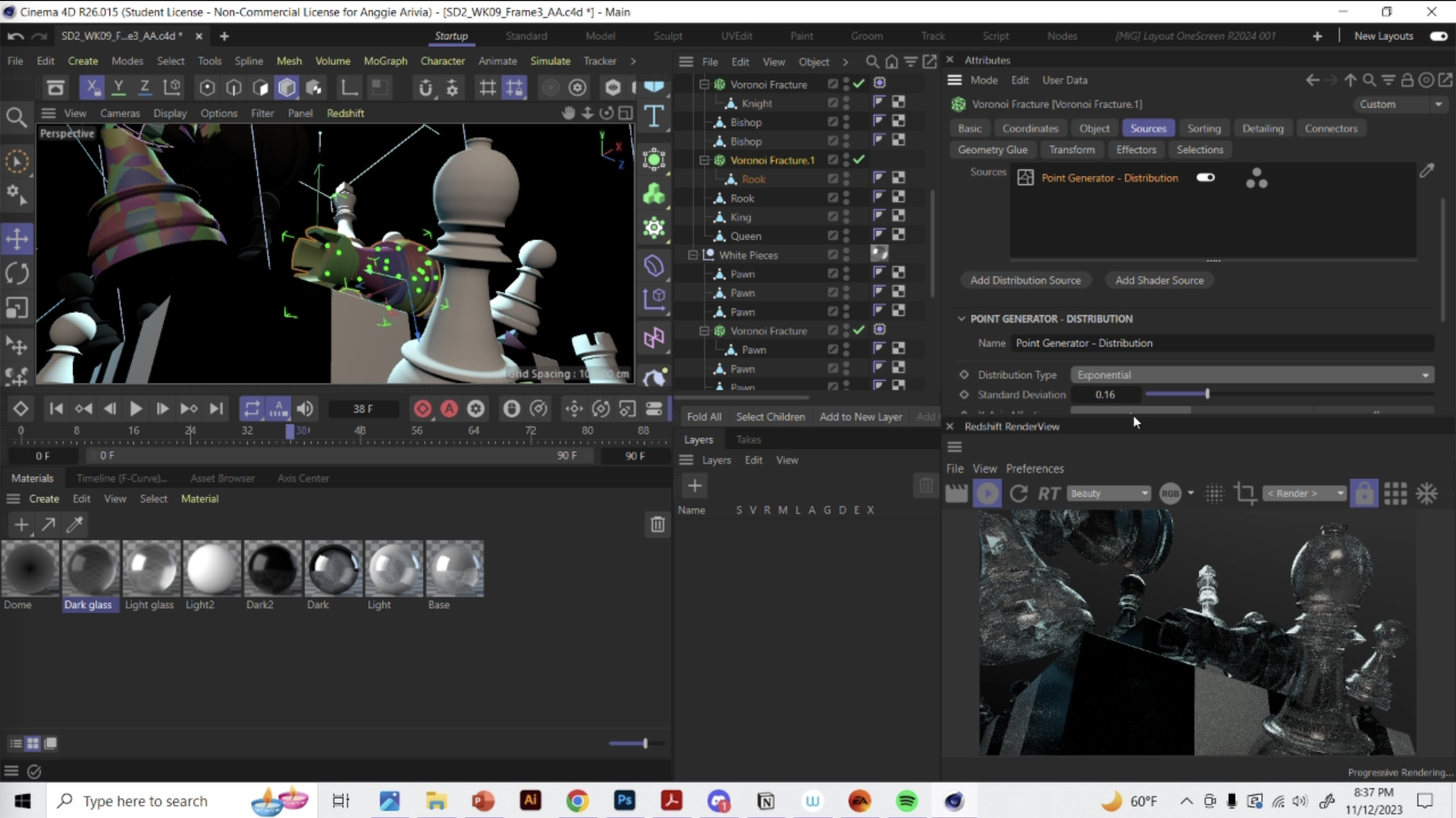This screenshot has height=818, width=1456.
Task: Click Add Distribution Source button
Action: pyautogui.click(x=1025, y=280)
